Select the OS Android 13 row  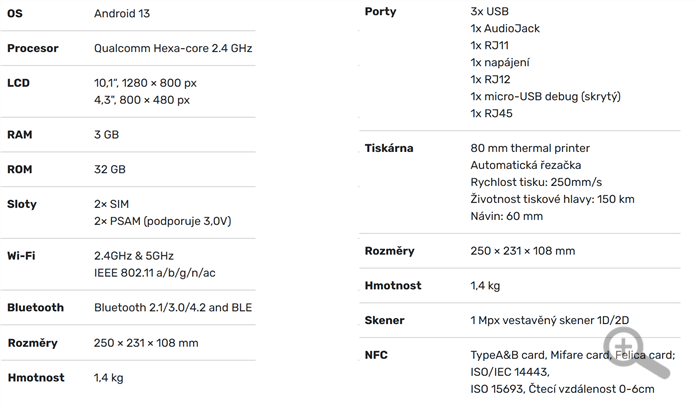click(128, 14)
